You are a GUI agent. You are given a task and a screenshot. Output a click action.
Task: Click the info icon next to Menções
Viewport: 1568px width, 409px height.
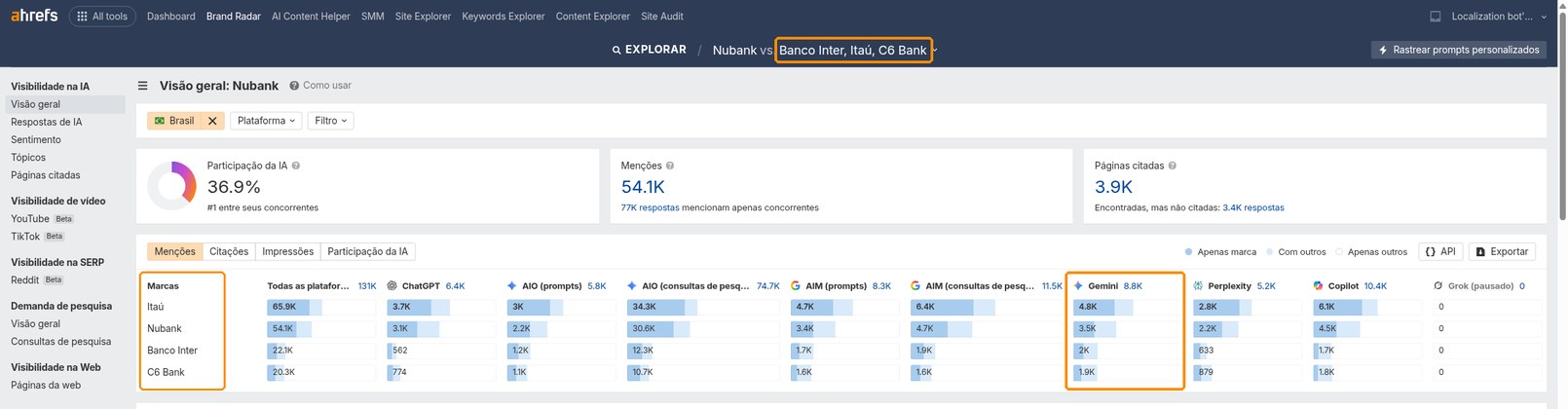click(670, 166)
